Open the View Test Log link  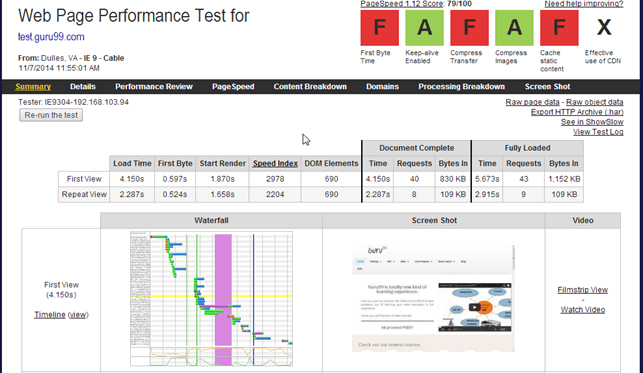click(x=598, y=132)
